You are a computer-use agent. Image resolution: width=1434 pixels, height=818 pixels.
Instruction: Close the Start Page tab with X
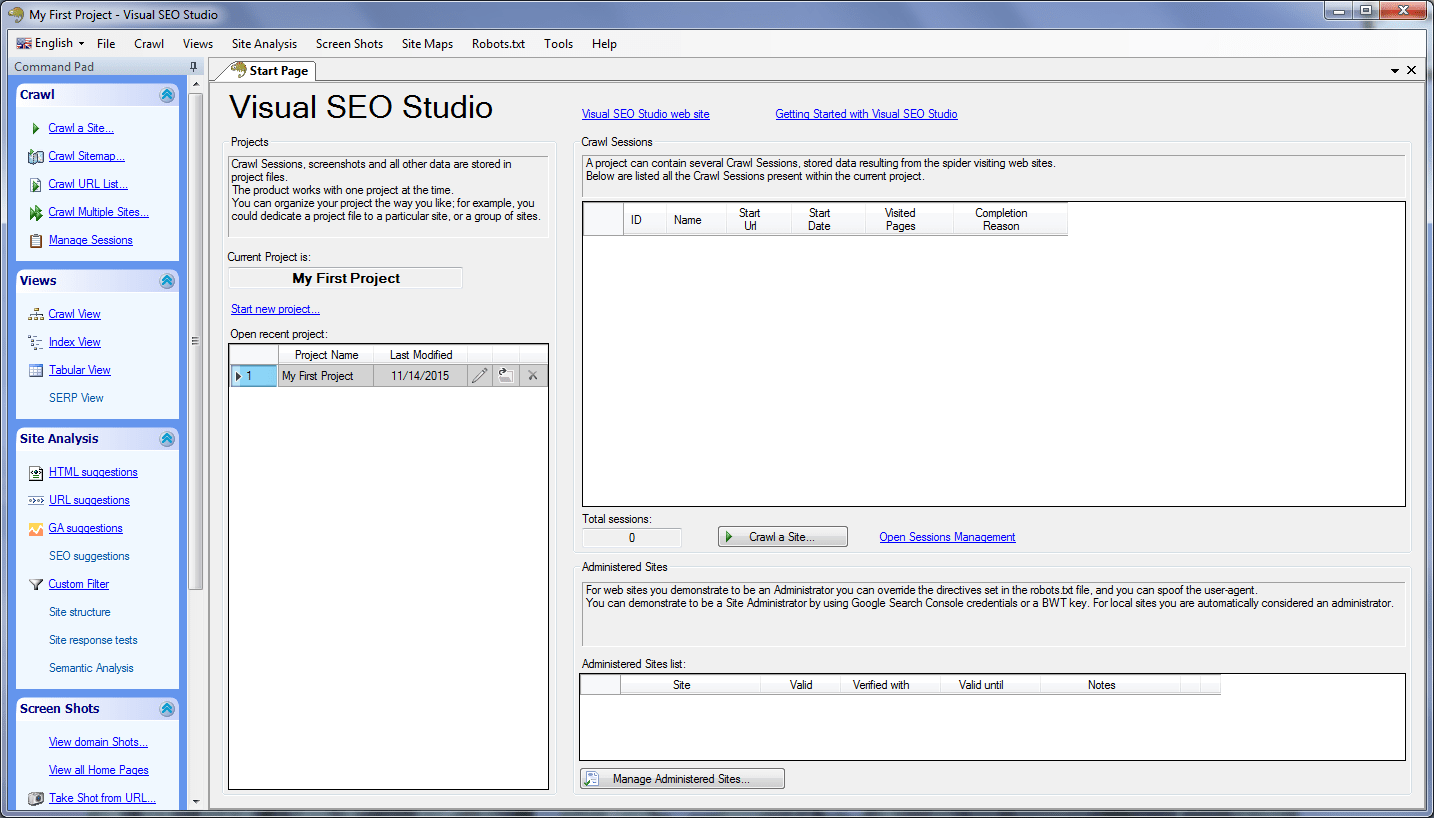tap(1412, 70)
